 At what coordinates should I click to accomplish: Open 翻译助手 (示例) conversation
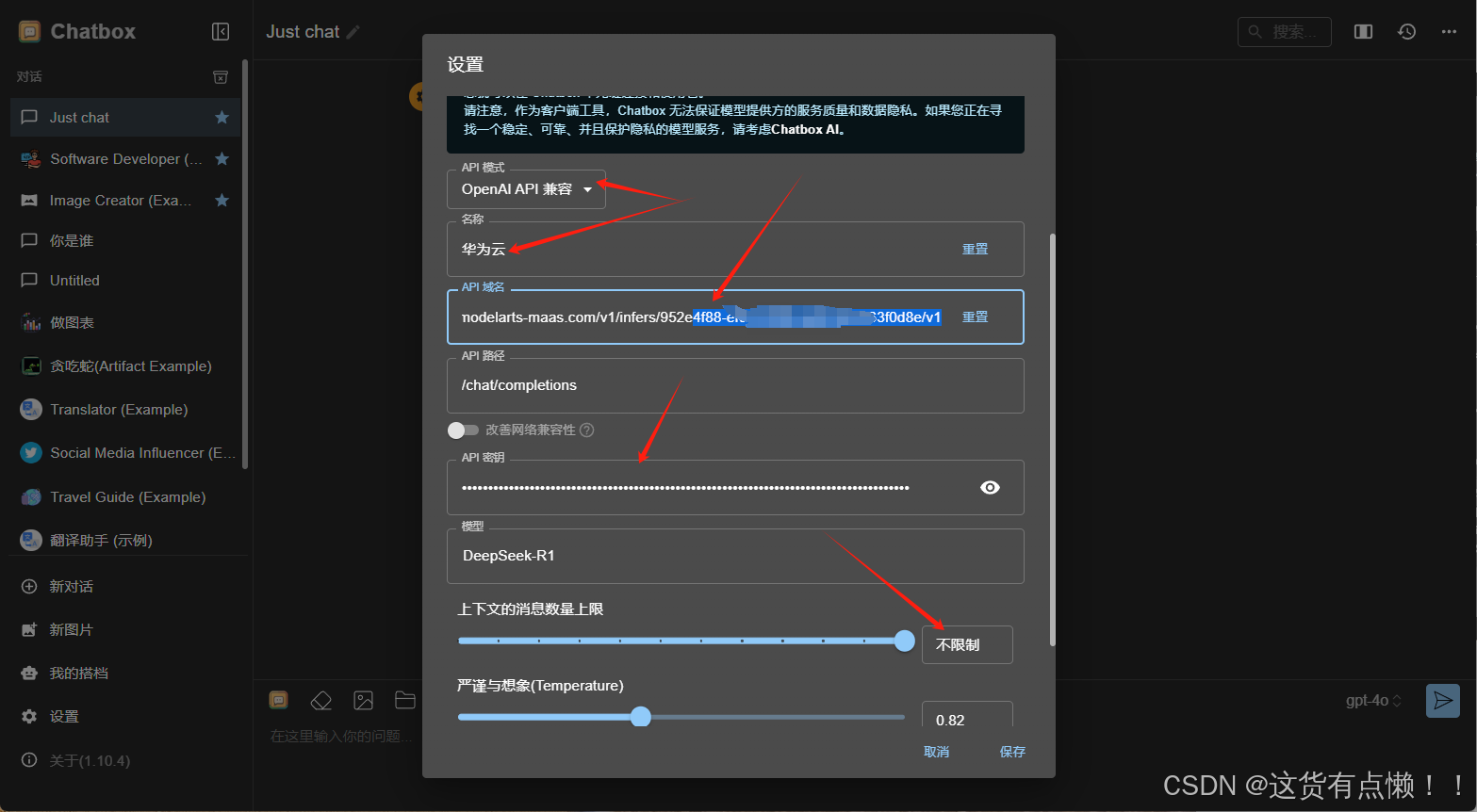coord(125,541)
